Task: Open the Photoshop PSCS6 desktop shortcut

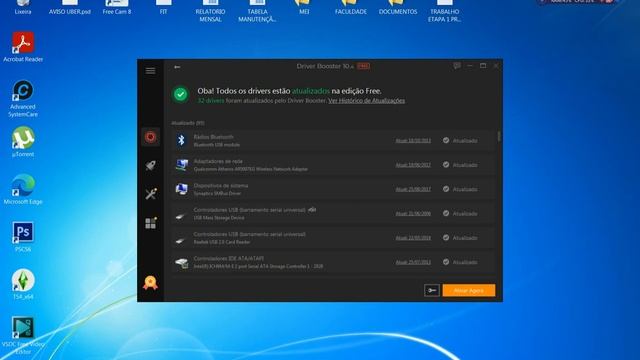Action: (x=23, y=237)
